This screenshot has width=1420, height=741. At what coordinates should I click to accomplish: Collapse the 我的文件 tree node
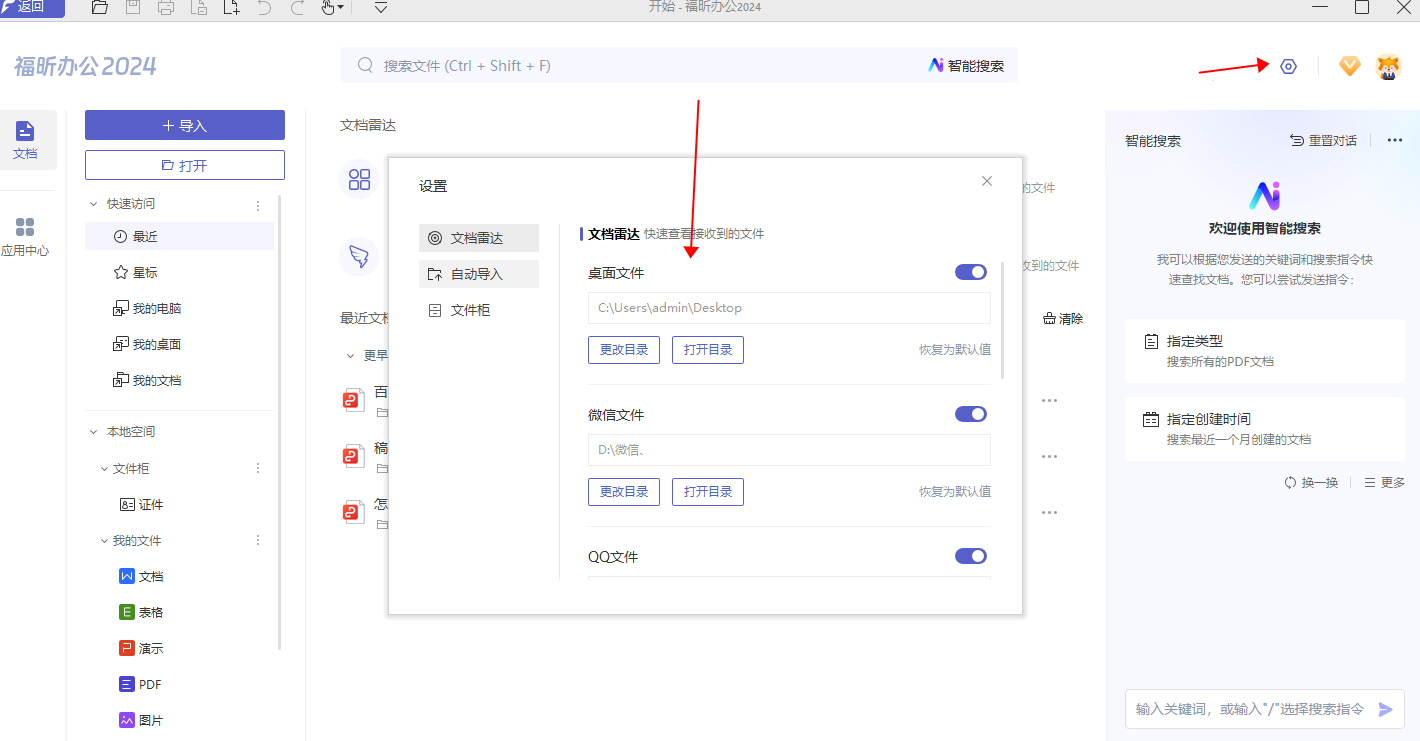click(x=104, y=541)
